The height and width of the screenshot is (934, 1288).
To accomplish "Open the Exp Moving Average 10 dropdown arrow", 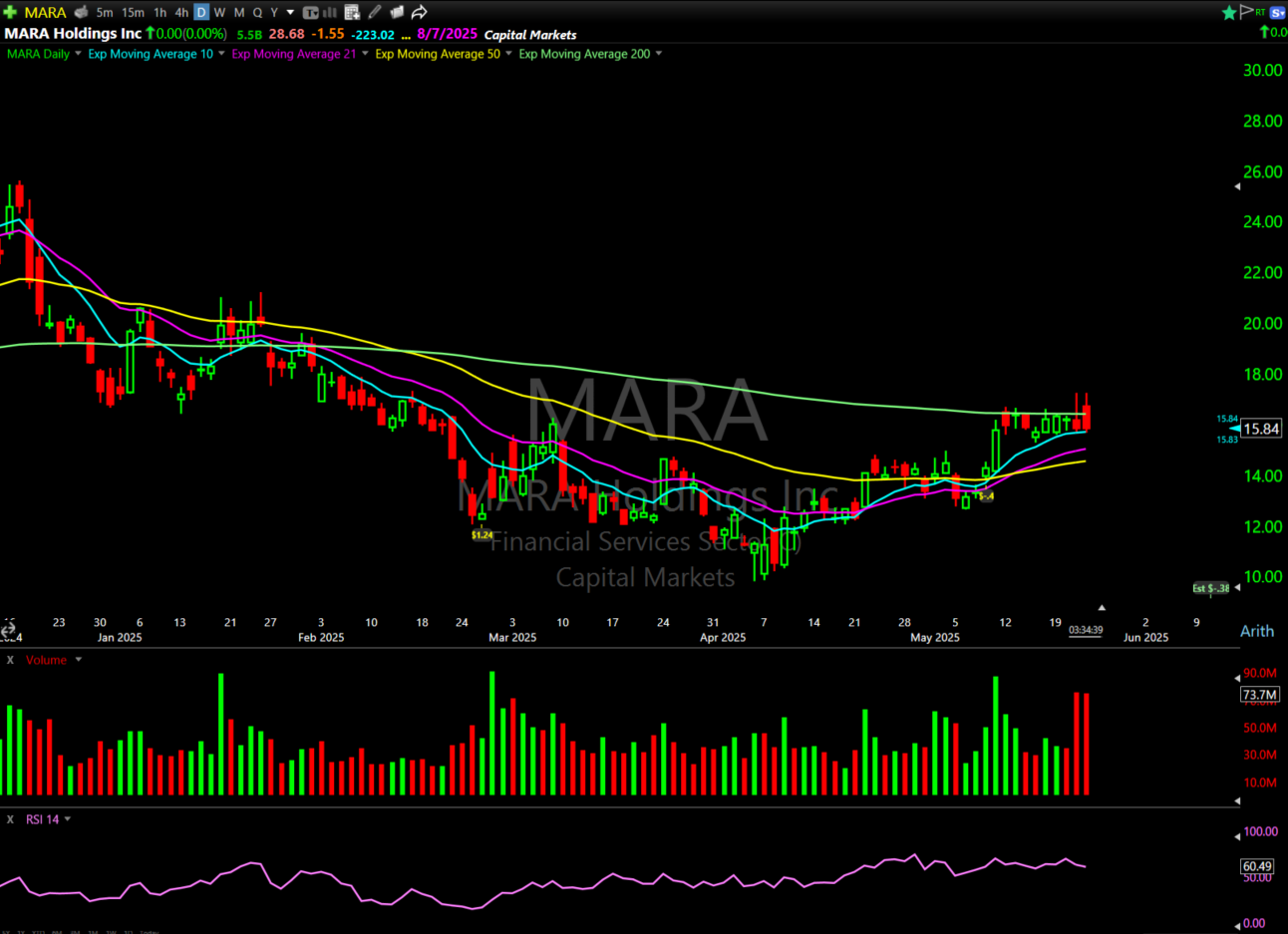I will (x=221, y=54).
